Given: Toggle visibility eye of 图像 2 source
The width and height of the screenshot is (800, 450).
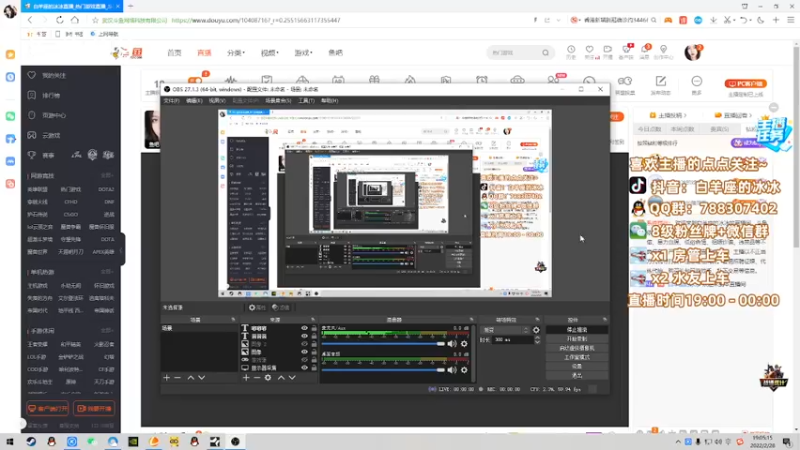Looking at the screenshot, I should coord(304,344).
